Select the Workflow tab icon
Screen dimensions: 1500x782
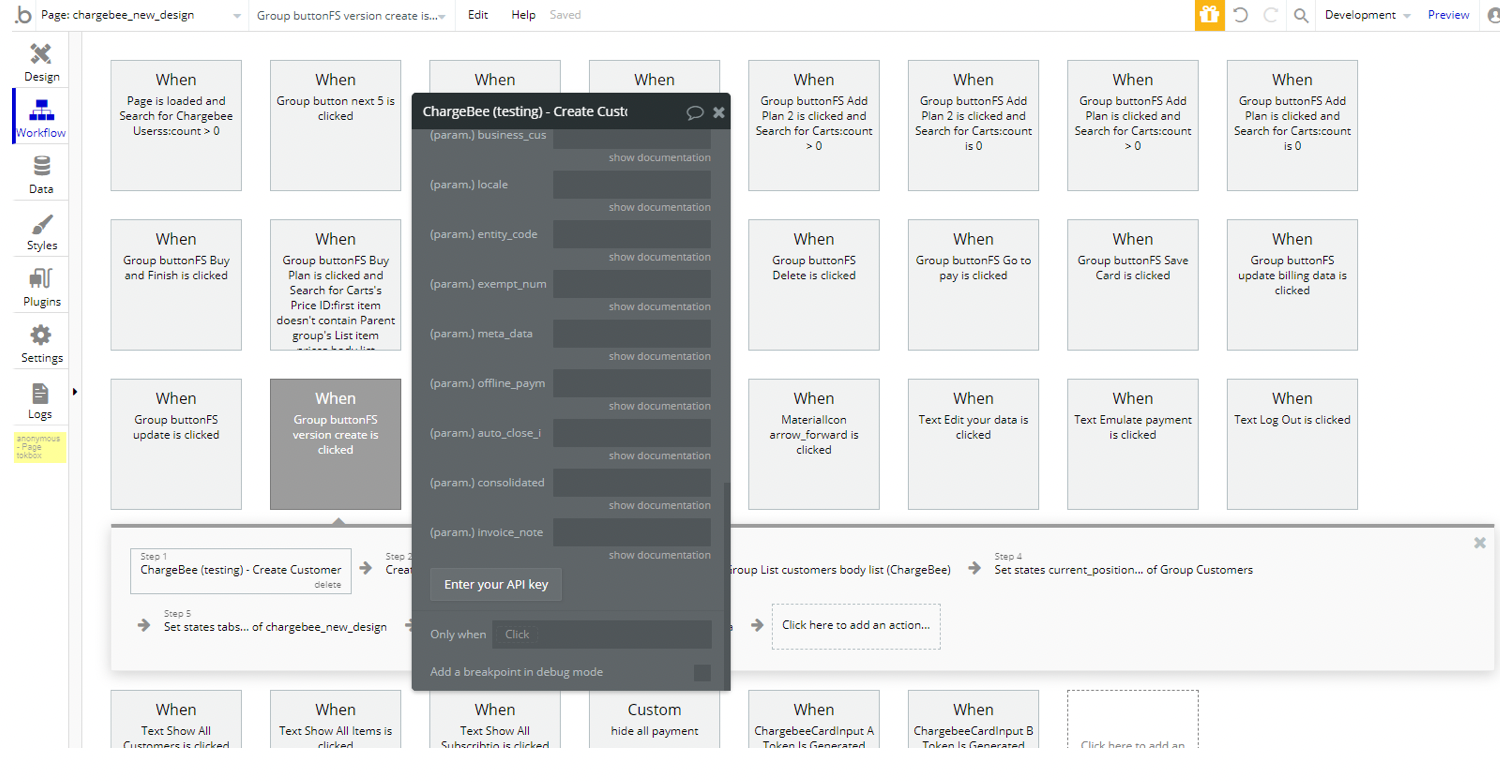tap(41, 109)
